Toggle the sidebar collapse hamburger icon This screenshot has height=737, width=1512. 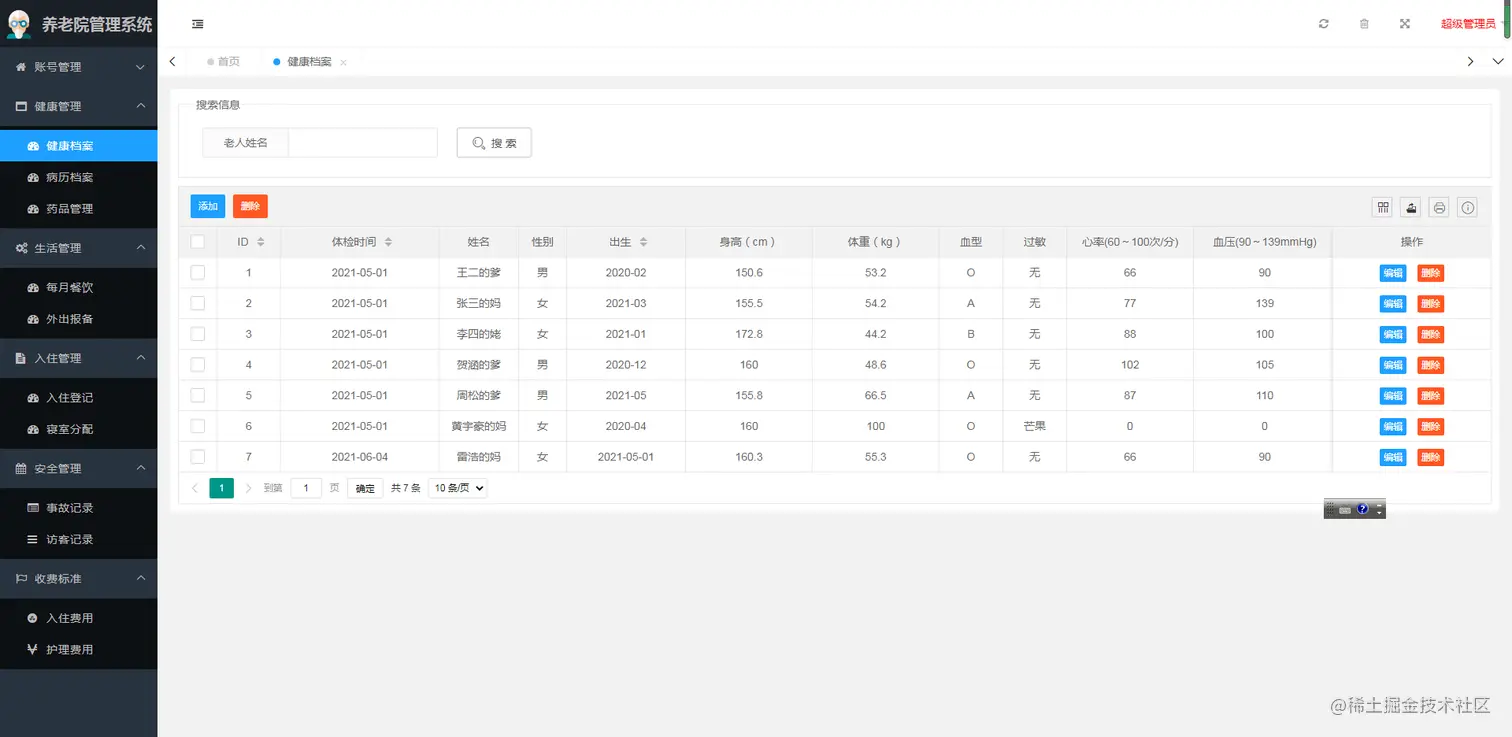coord(198,24)
